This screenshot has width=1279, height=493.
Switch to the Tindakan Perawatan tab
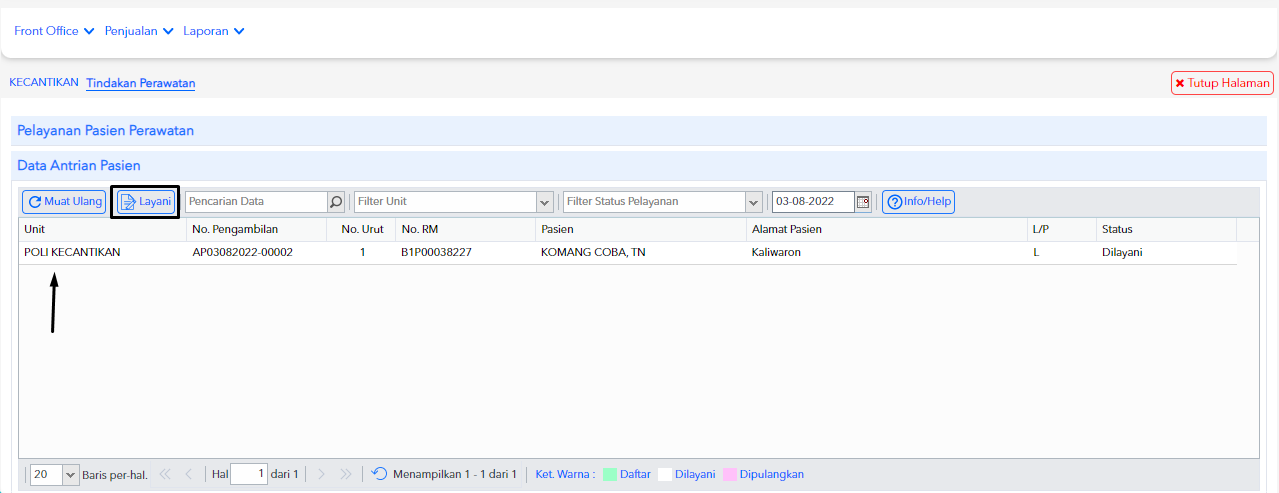tap(141, 83)
